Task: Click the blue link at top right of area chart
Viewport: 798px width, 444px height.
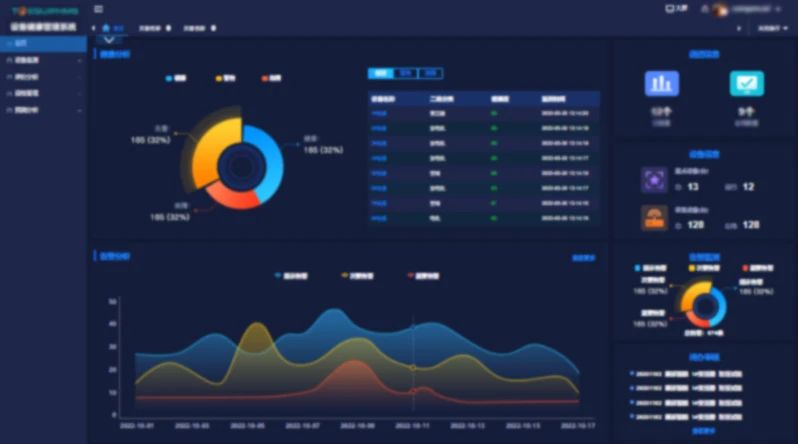Action: click(583, 258)
